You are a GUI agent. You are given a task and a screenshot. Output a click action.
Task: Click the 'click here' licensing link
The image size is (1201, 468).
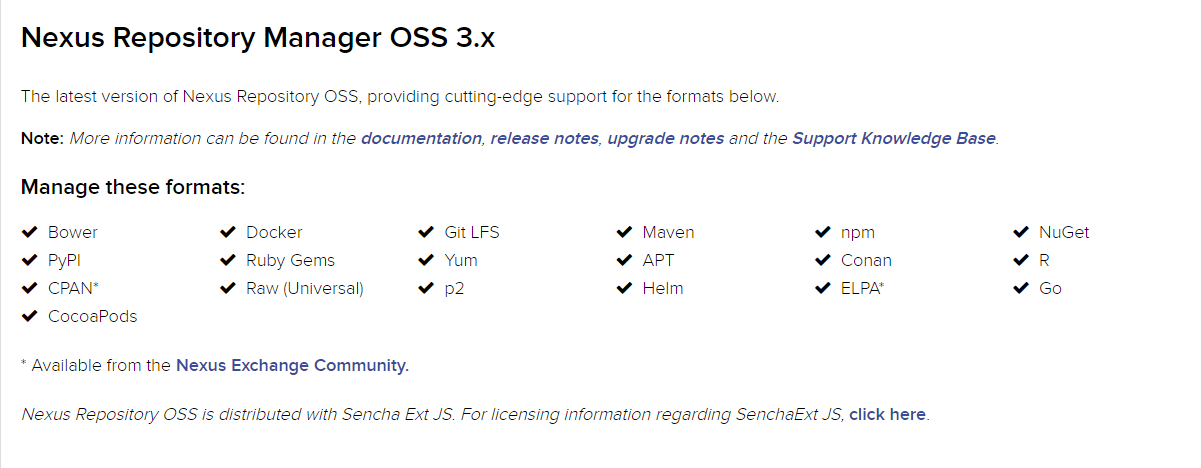tap(887, 414)
